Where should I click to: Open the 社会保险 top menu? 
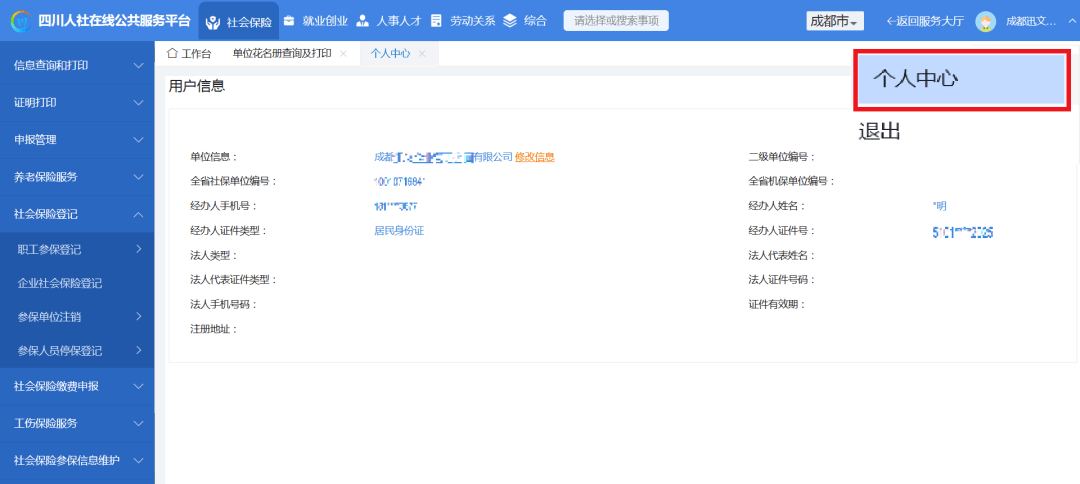click(x=239, y=21)
